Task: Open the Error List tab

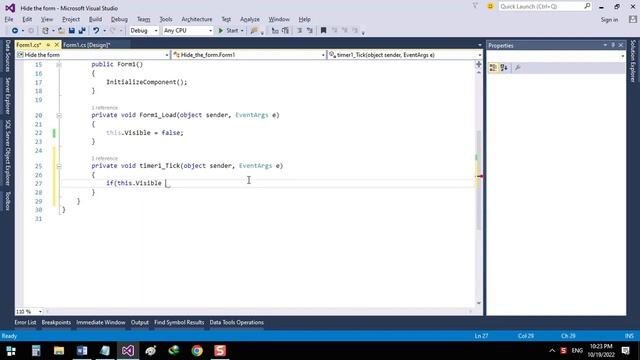Action: click(25, 322)
